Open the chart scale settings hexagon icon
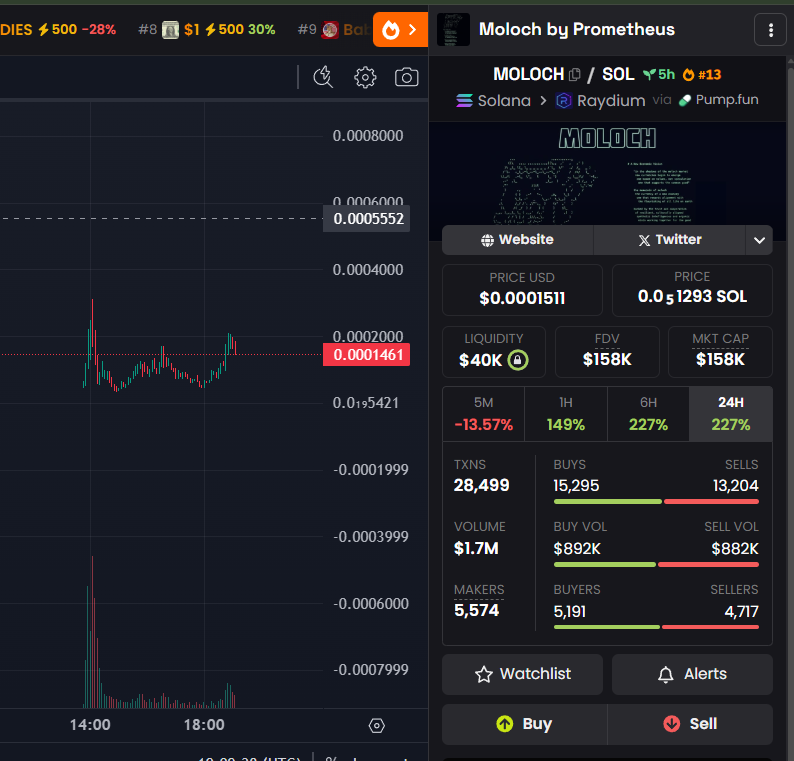This screenshot has width=794, height=761. [376, 726]
